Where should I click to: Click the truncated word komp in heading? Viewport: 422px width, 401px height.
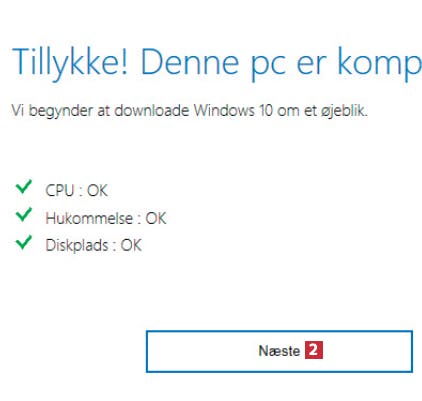pos(380,63)
